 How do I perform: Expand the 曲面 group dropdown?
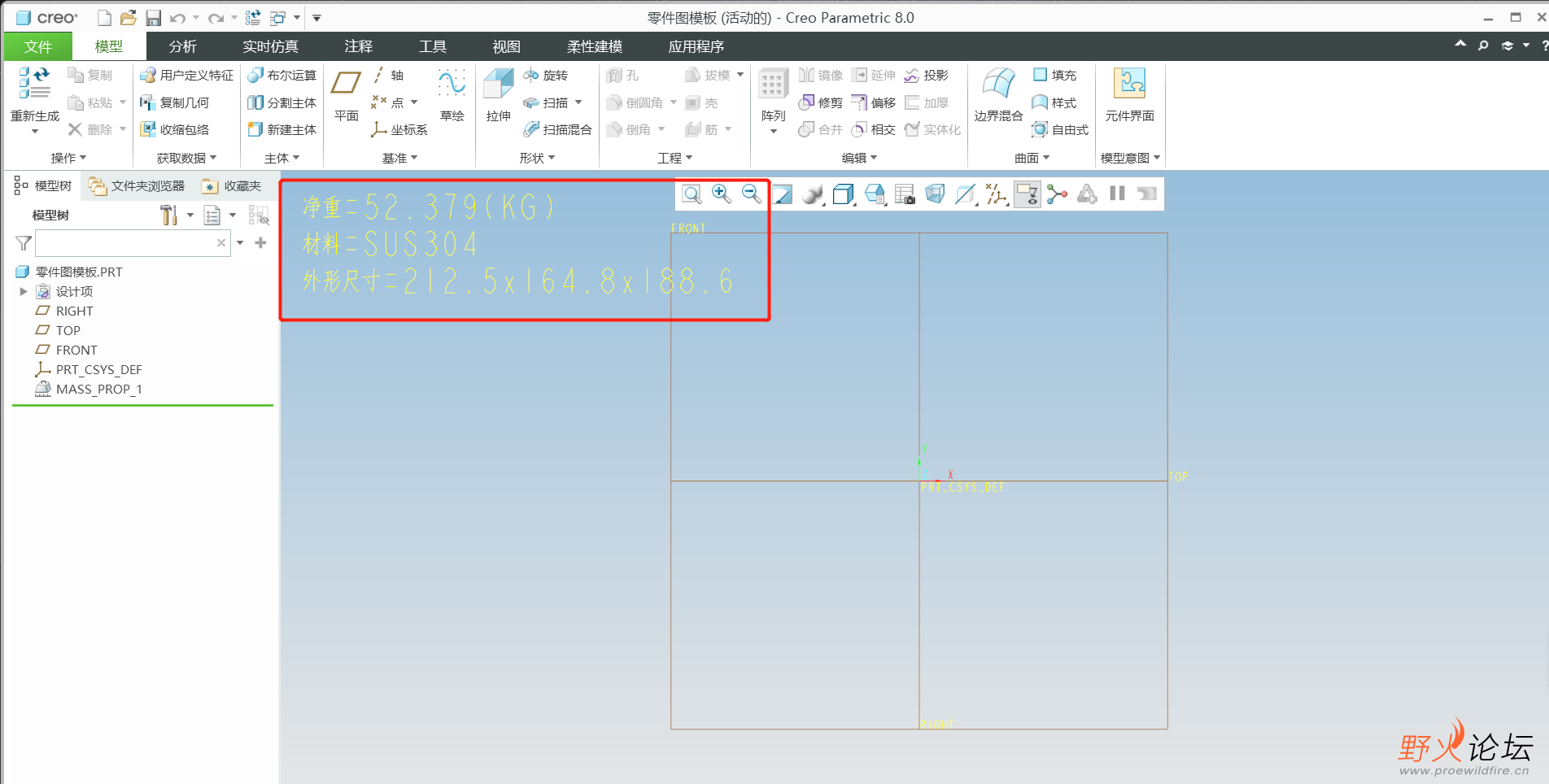1032,158
